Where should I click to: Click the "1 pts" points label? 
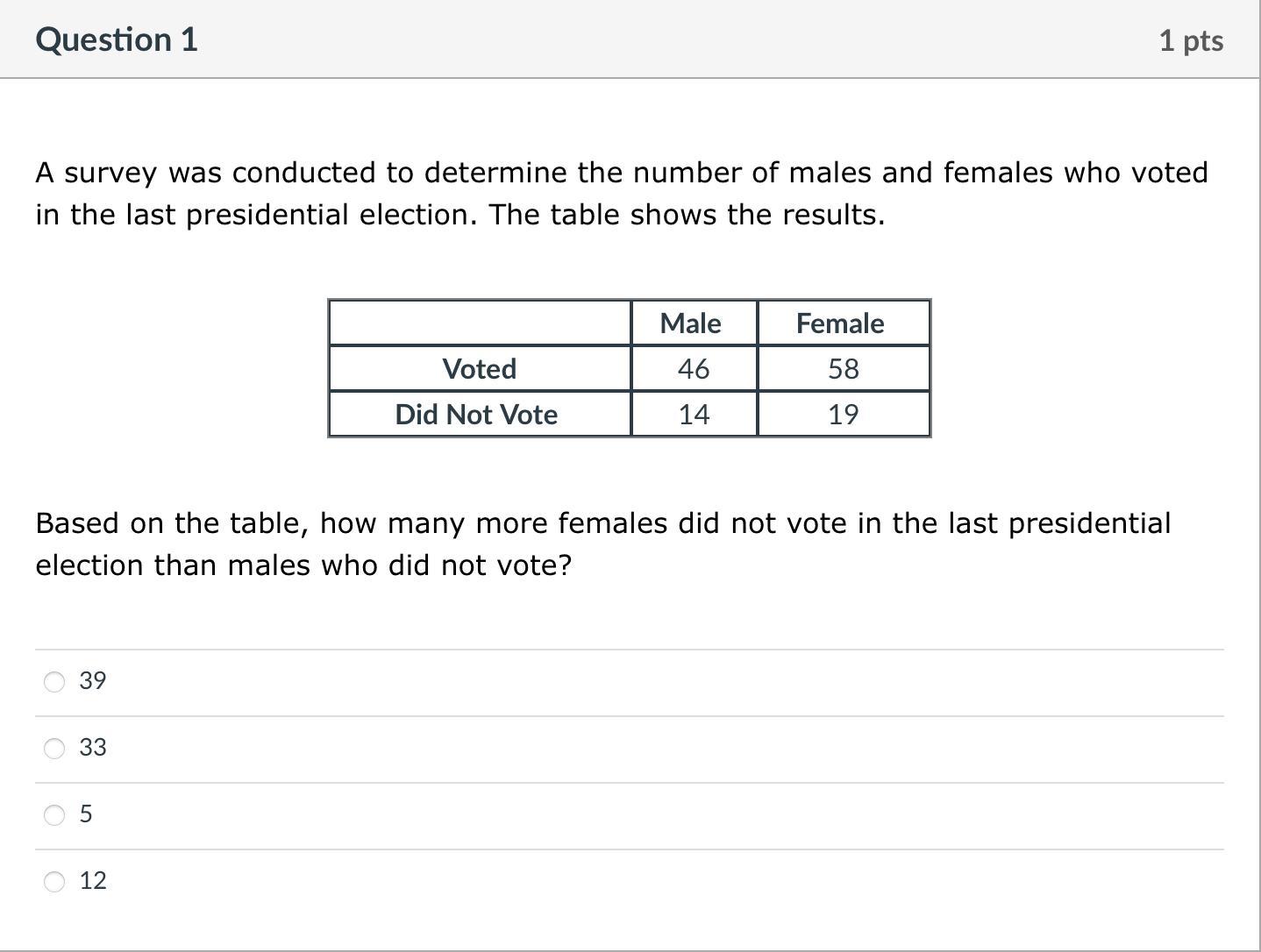pos(1191,41)
